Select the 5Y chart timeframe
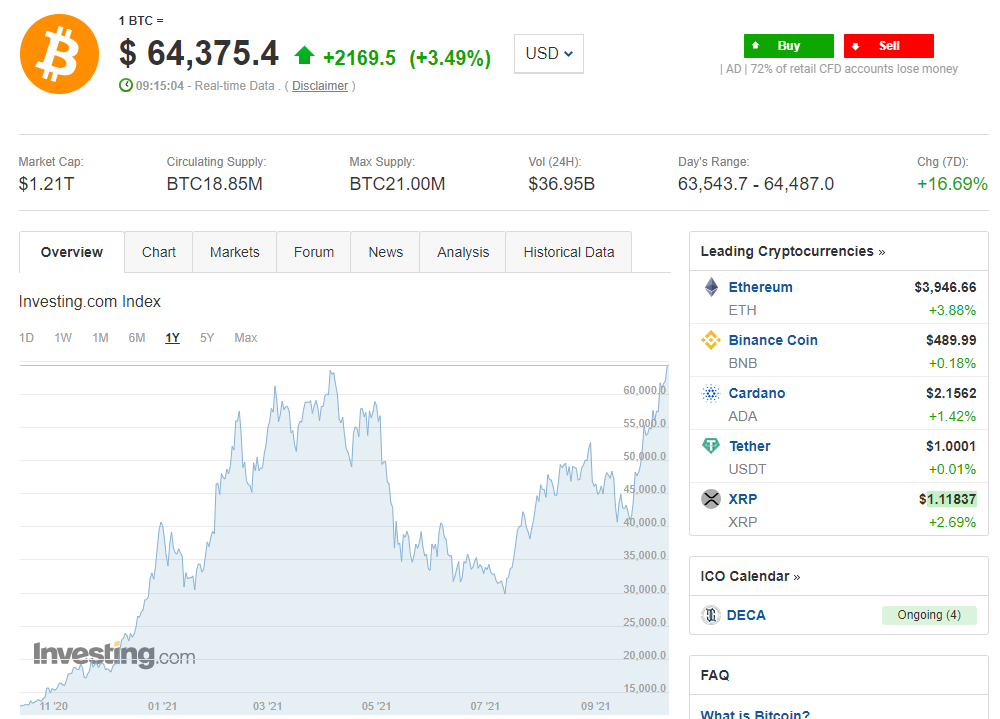Viewport: 1000px width, 719px height. 207,337
